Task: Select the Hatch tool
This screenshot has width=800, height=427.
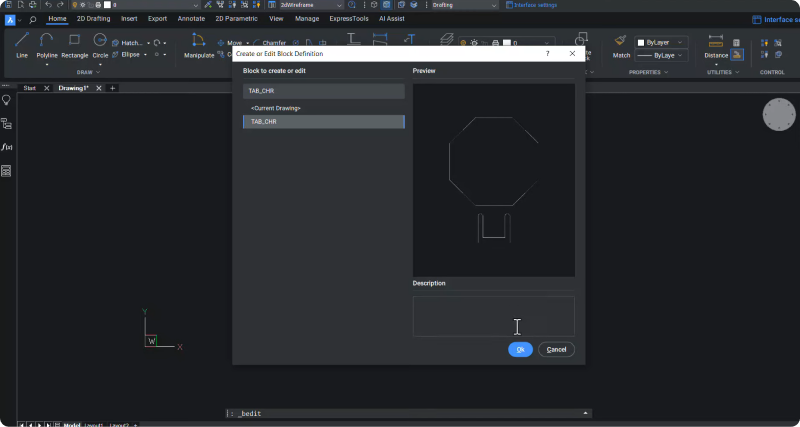Action: (x=129, y=43)
